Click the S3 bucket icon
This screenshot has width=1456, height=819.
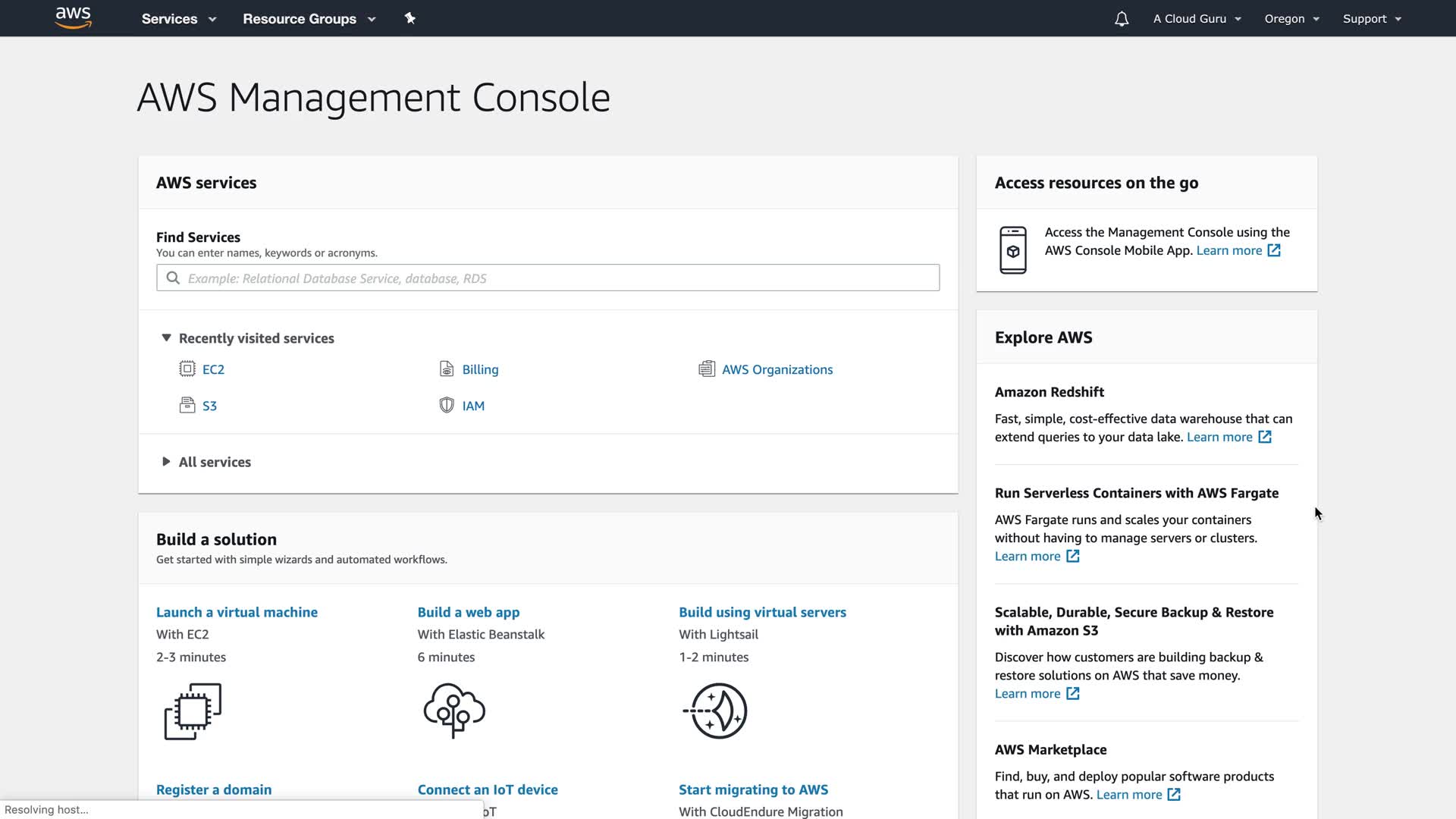(187, 406)
